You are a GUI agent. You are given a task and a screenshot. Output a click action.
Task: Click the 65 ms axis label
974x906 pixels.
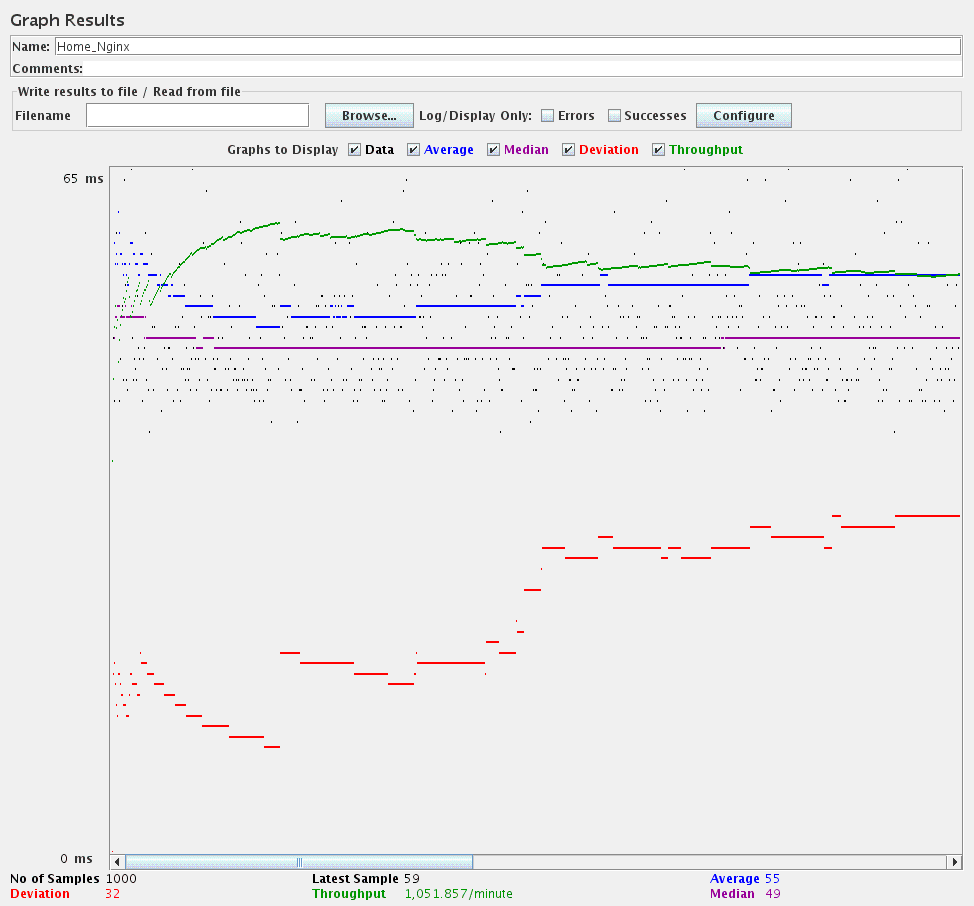point(83,179)
